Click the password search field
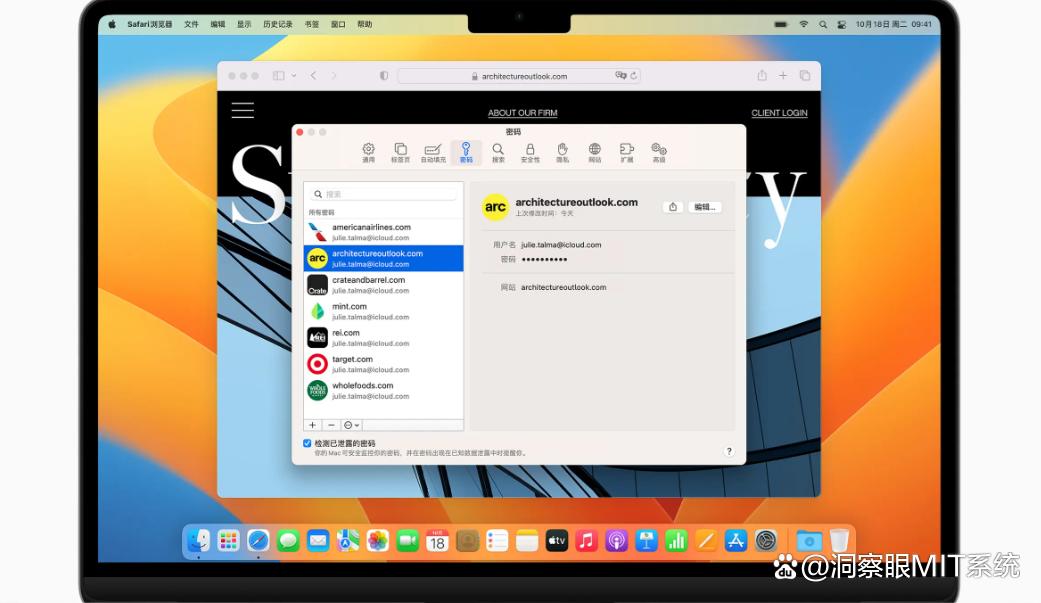Viewport: 1041px width, 603px height. click(x=384, y=194)
